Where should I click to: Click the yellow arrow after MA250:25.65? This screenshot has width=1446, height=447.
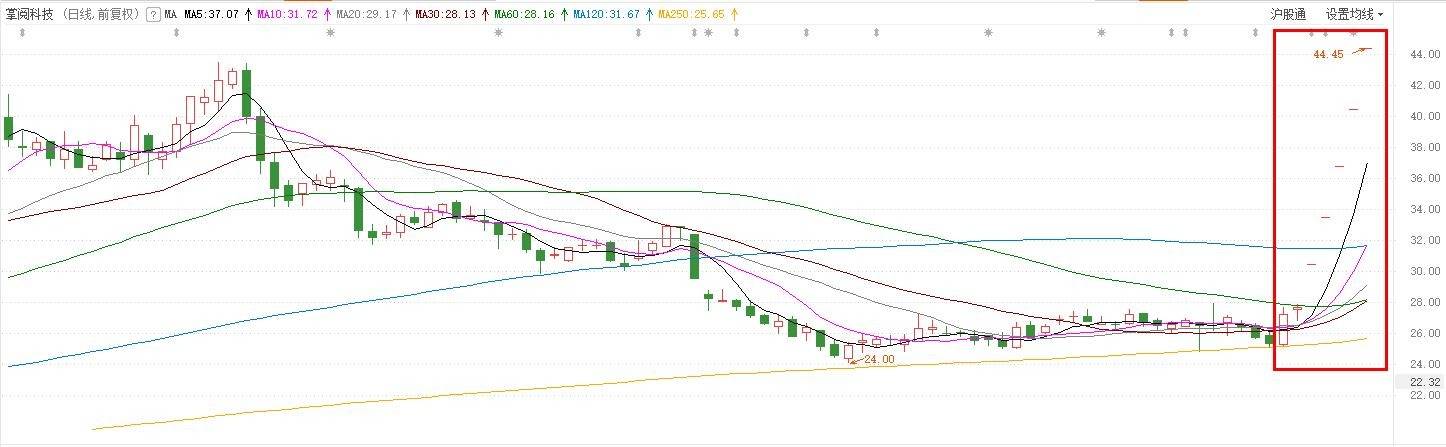pyautogui.click(x=736, y=15)
